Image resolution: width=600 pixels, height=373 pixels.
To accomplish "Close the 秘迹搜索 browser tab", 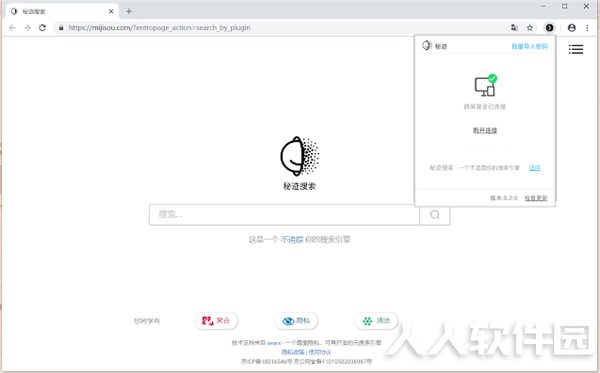I will tap(111, 11).
